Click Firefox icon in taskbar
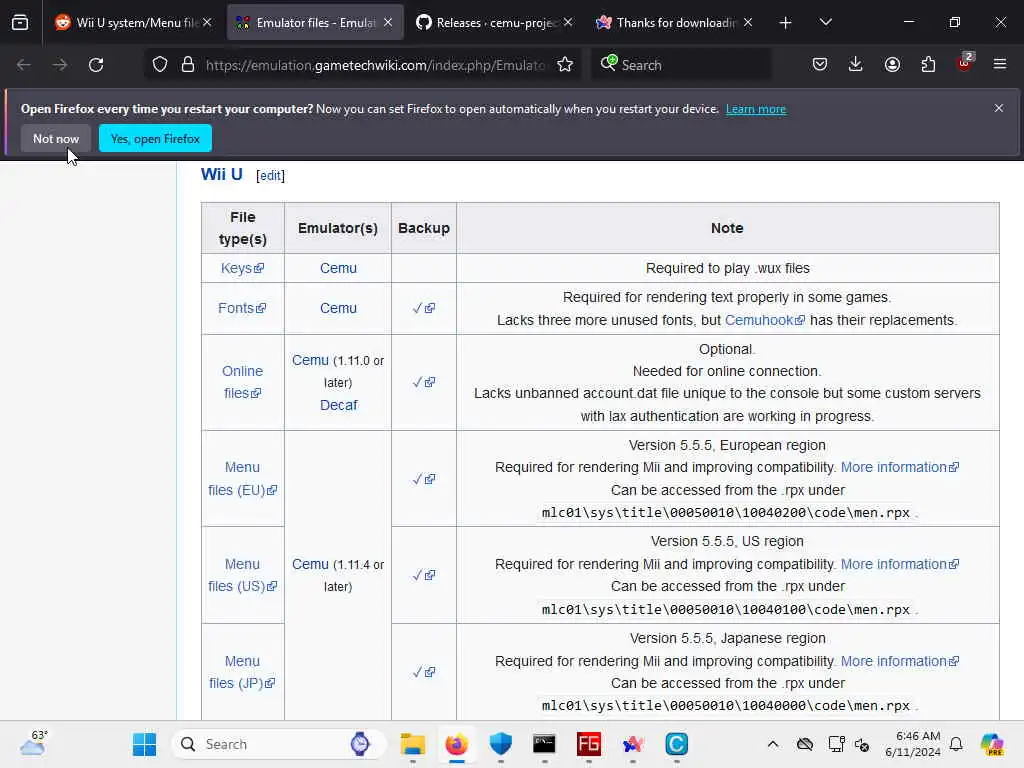The image size is (1024, 768). (456, 744)
